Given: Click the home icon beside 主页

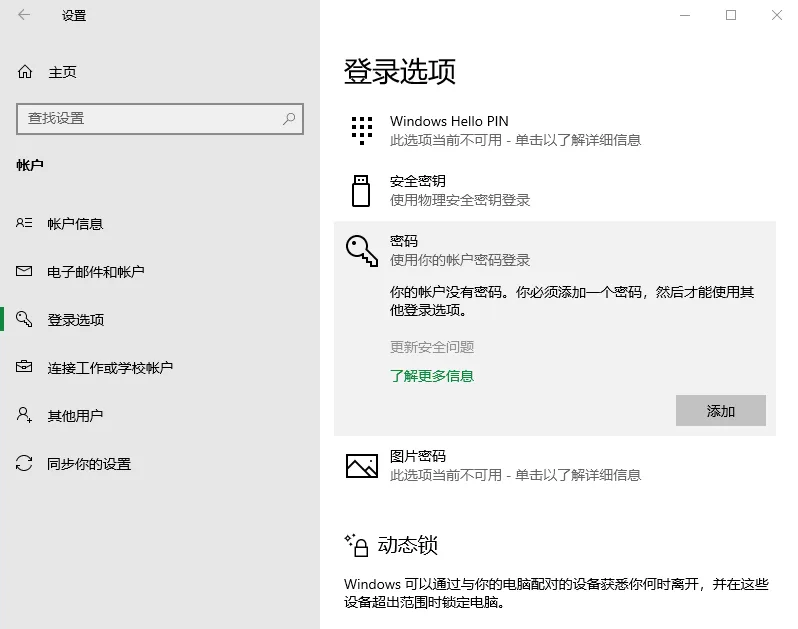Looking at the screenshot, I should point(25,72).
